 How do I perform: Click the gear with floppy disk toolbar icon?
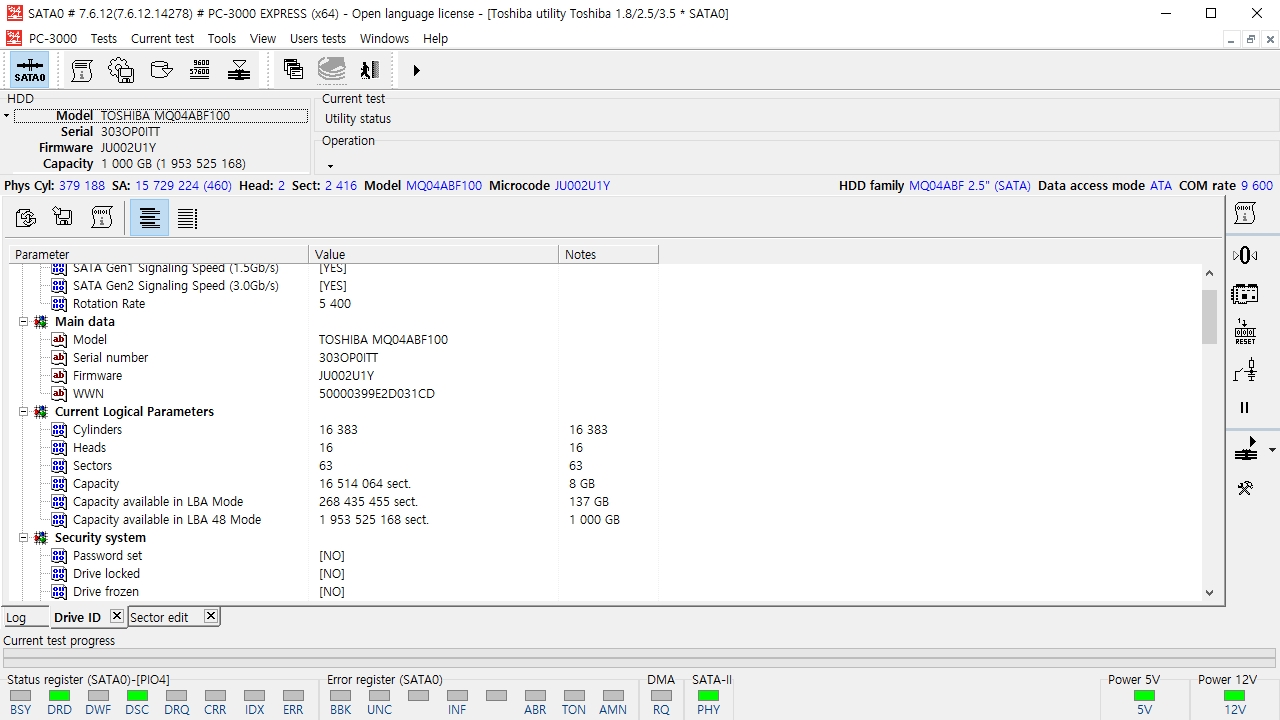[x=121, y=70]
